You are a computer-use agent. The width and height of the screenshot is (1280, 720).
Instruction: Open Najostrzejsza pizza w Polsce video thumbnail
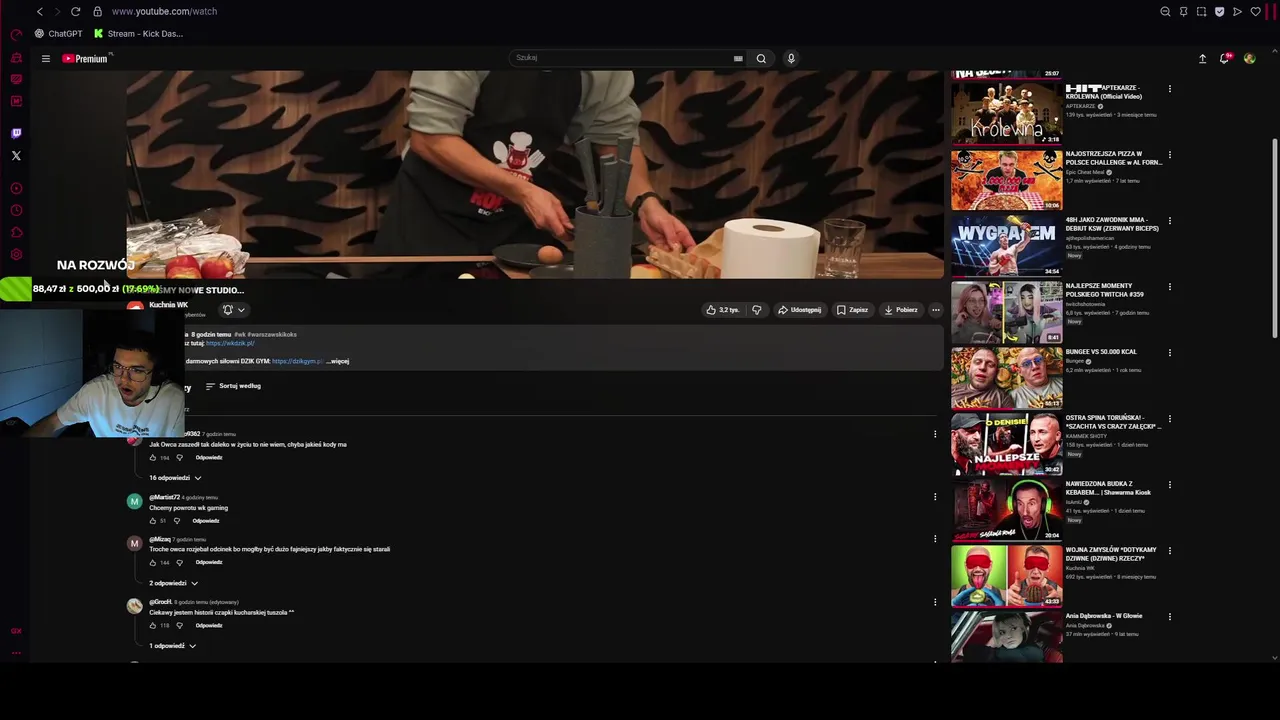tap(1006, 179)
